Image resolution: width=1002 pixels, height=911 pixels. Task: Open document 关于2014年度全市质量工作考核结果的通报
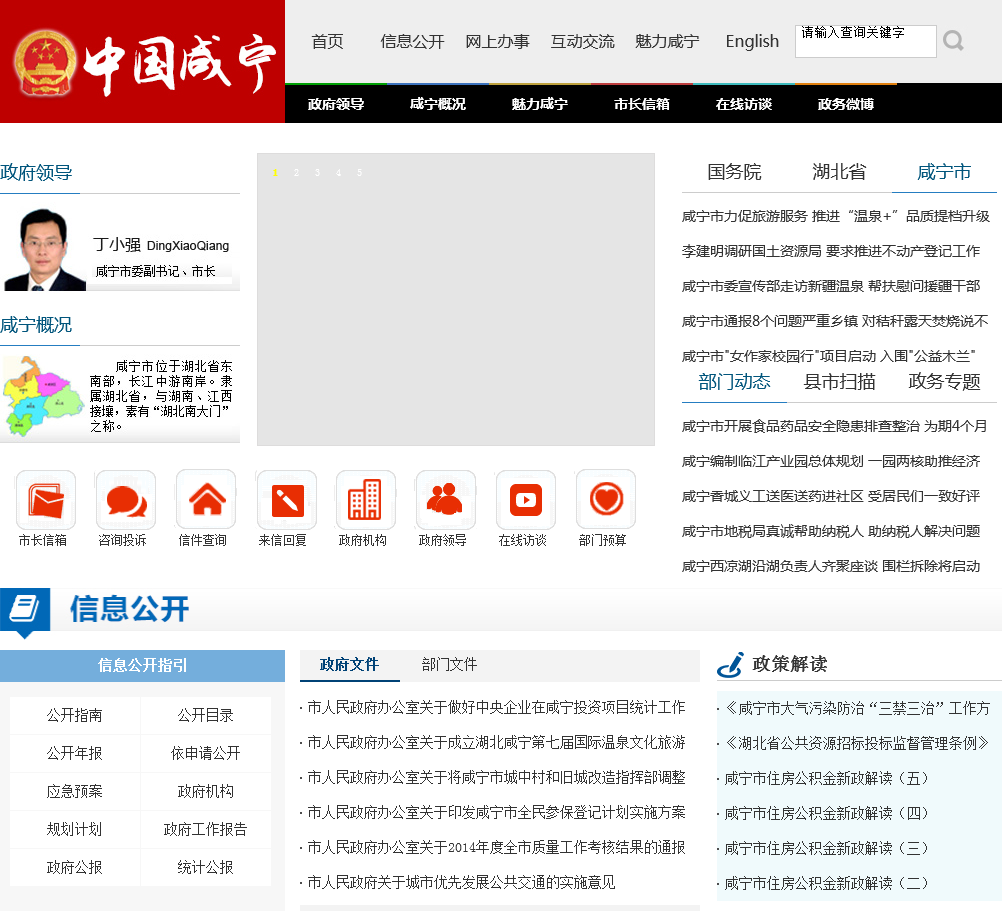(496, 848)
